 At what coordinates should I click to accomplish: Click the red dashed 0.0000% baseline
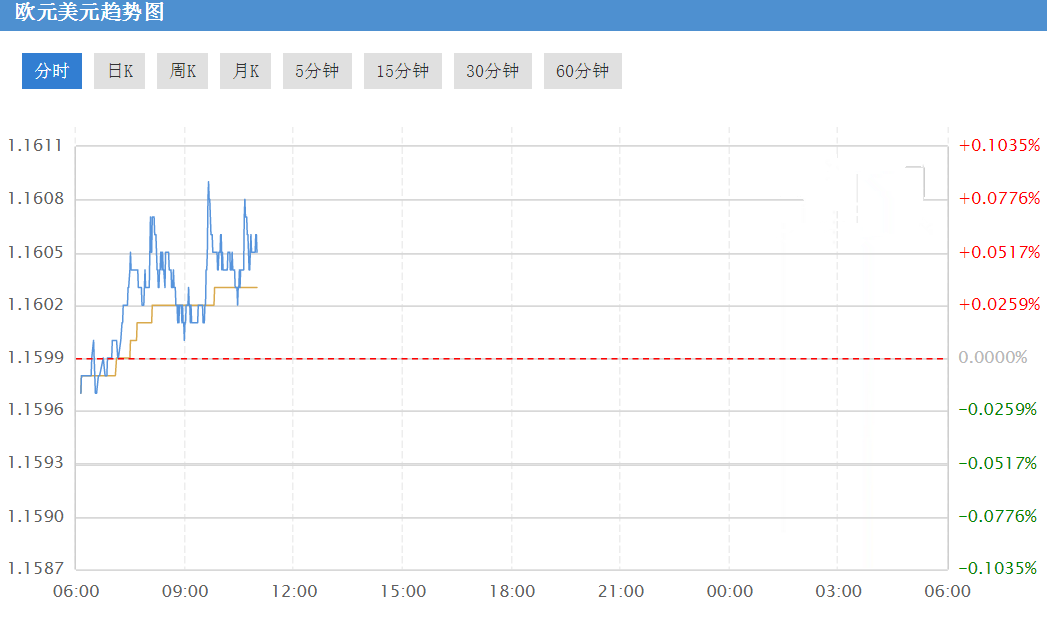point(511,358)
